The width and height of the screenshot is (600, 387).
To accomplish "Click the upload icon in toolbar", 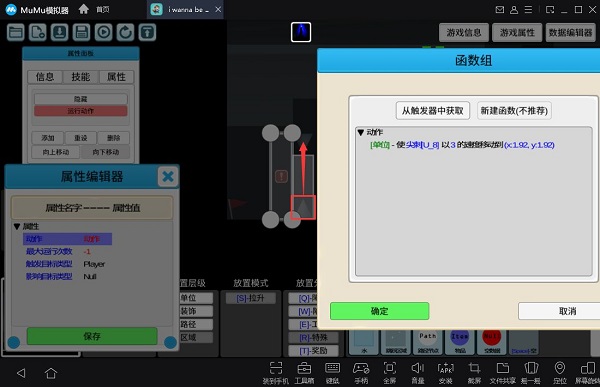I will (x=147, y=33).
